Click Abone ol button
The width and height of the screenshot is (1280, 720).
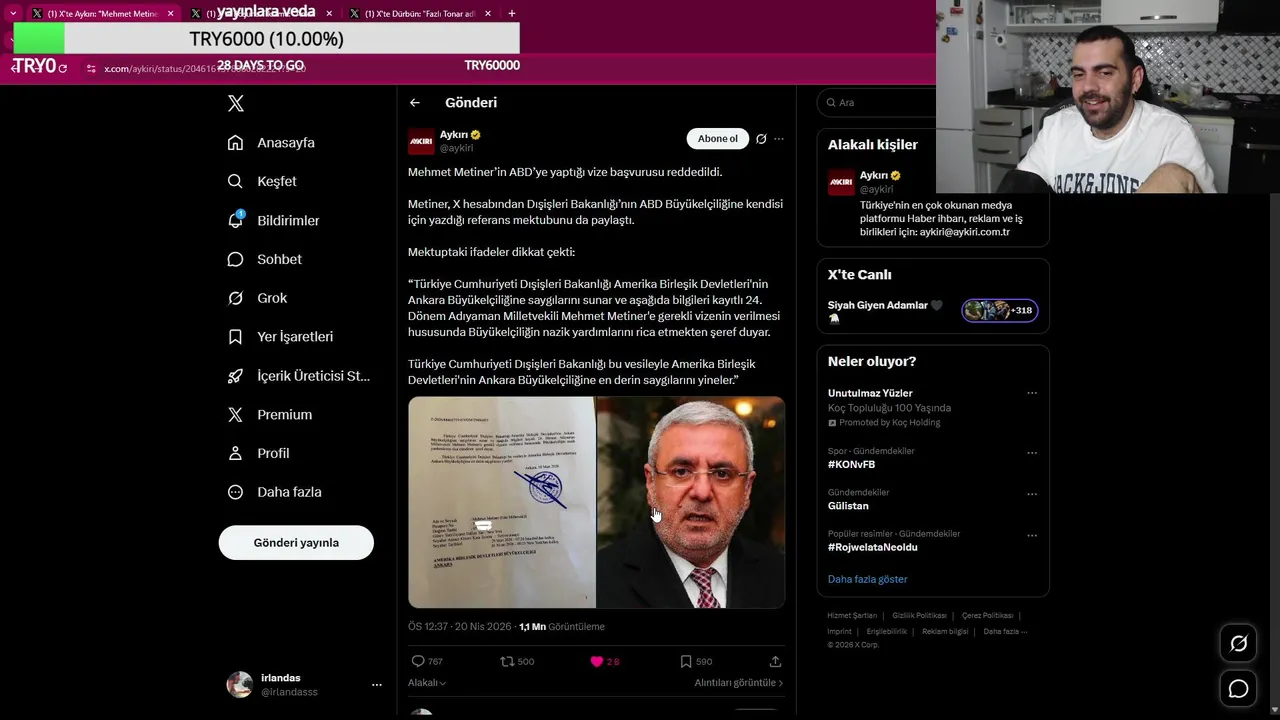click(x=717, y=139)
